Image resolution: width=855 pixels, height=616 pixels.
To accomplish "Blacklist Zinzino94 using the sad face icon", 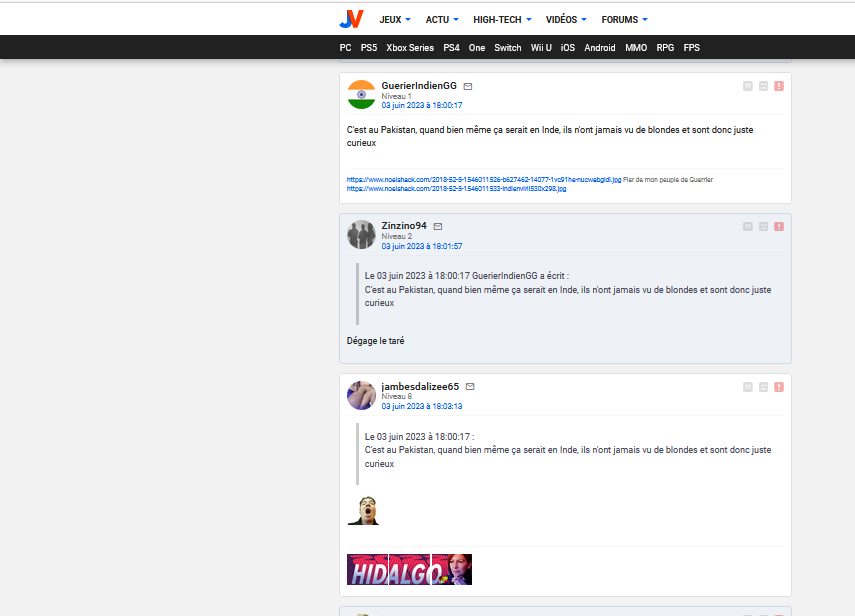I will point(763,227).
